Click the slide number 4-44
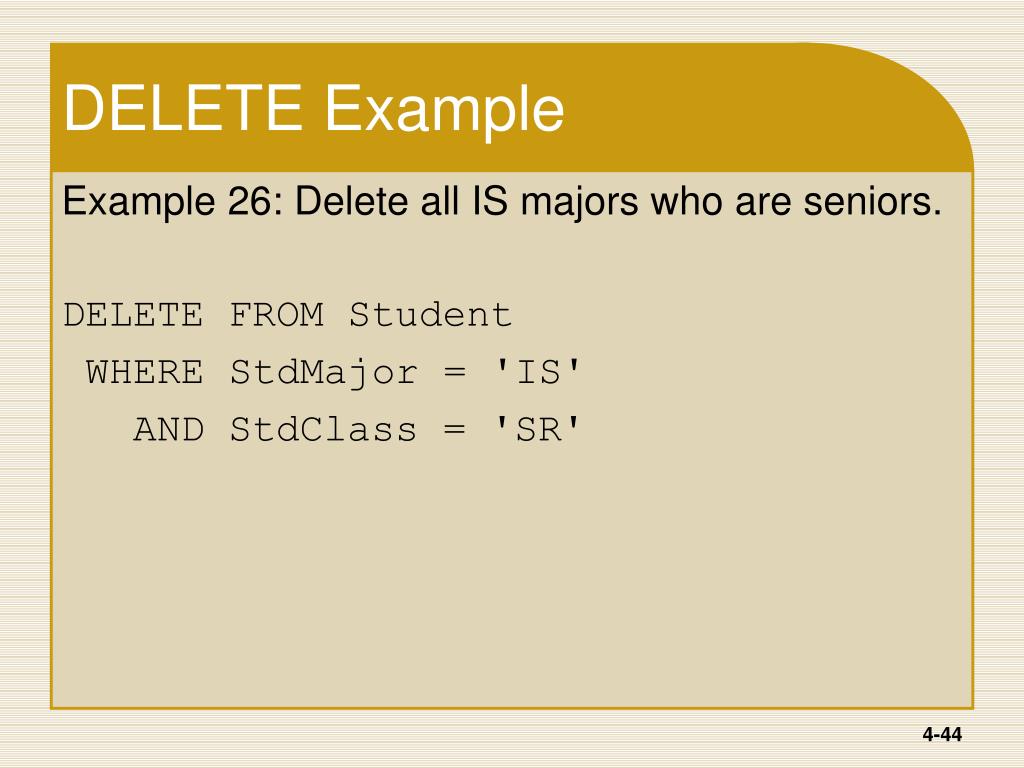 click(942, 735)
